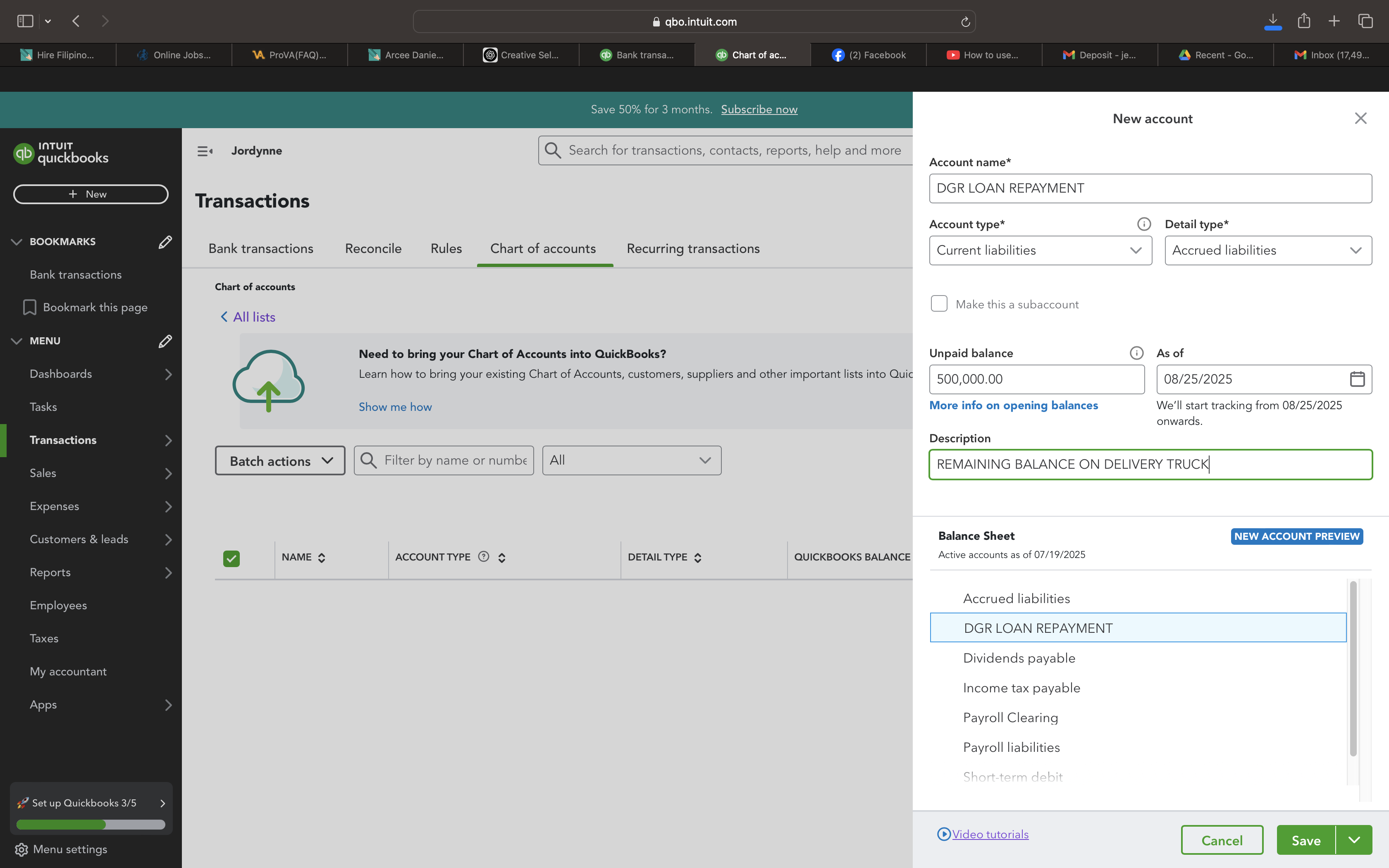Collapse the navigation with hamburger icon
This screenshot has height=868, width=1389.
[x=205, y=151]
